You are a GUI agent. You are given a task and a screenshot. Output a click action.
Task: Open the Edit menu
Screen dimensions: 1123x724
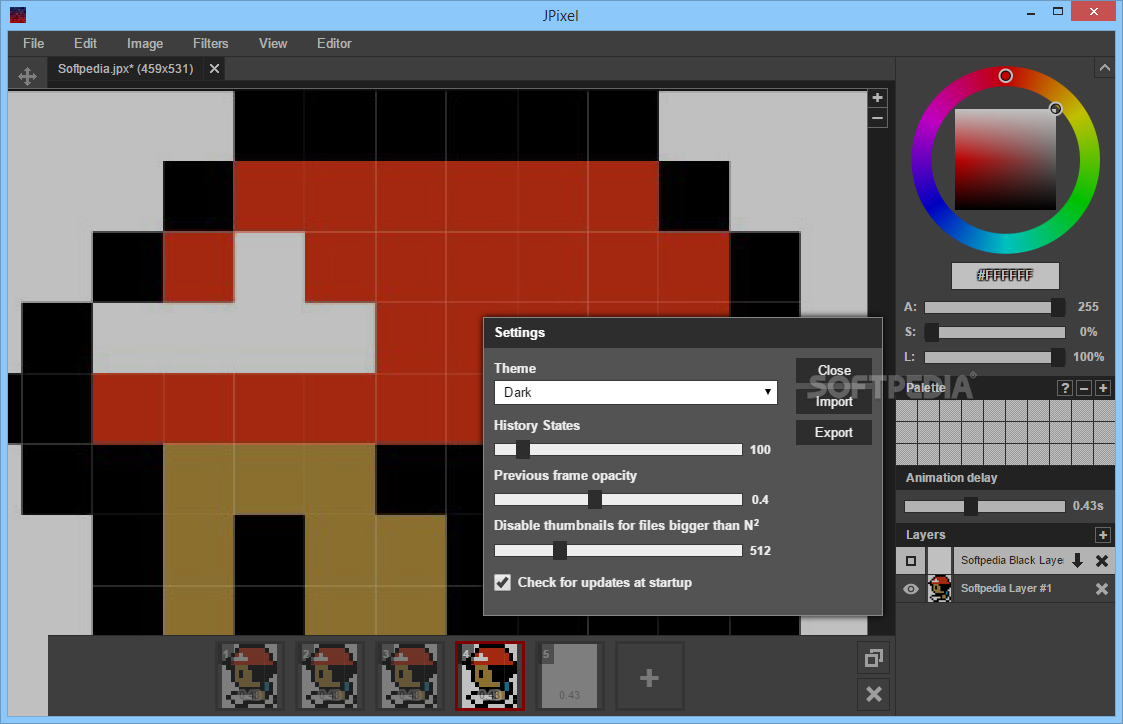coord(85,44)
